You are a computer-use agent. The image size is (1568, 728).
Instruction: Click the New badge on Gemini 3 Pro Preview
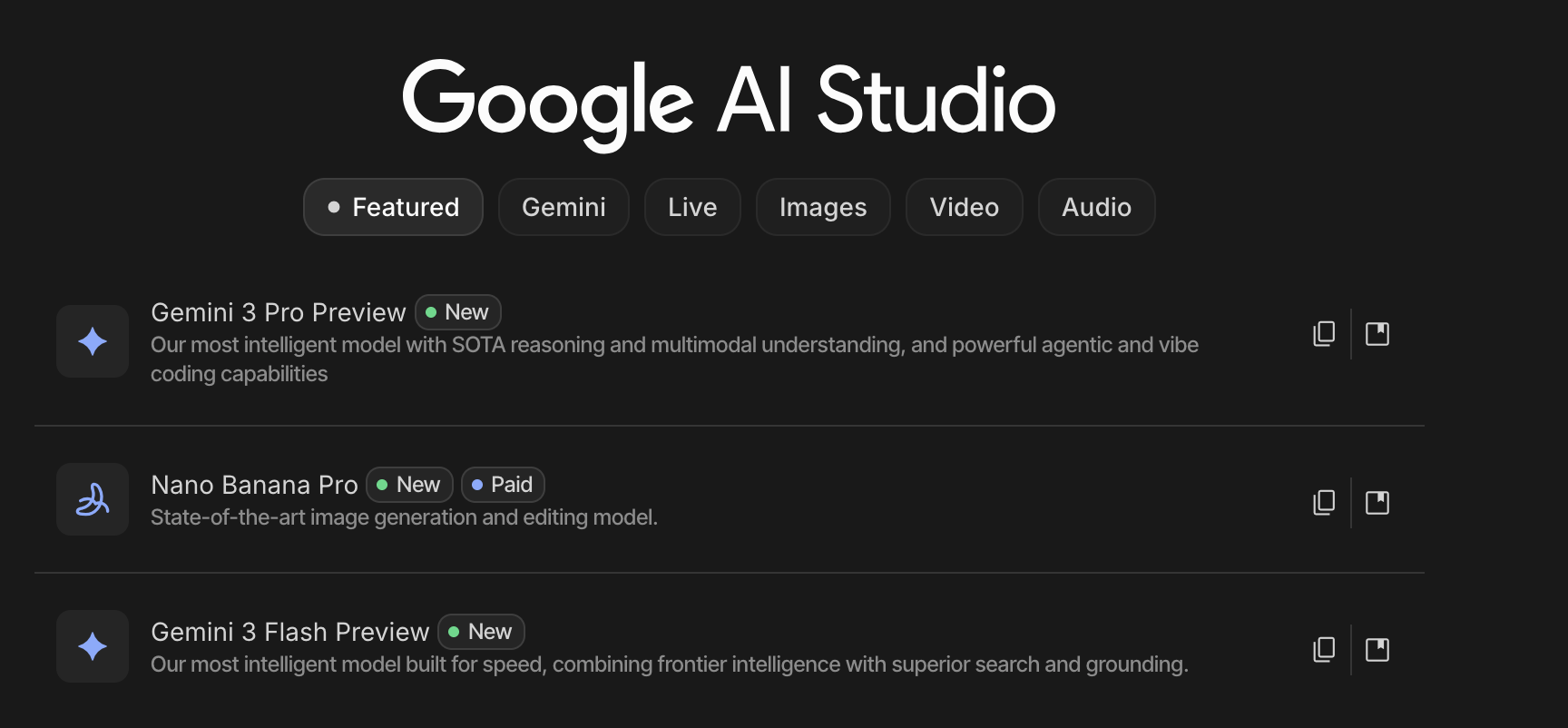coord(458,312)
